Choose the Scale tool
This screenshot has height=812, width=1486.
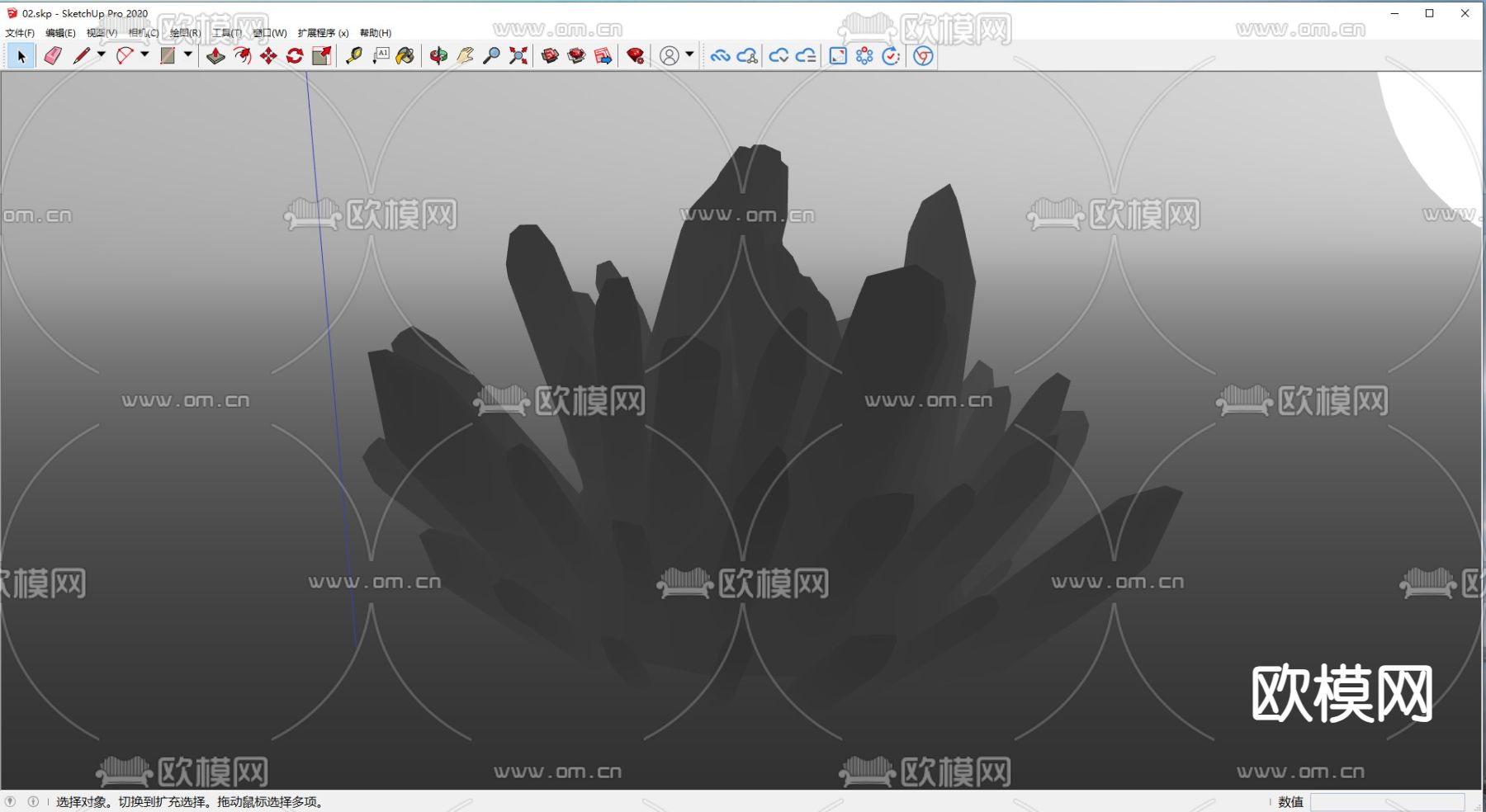click(x=321, y=56)
